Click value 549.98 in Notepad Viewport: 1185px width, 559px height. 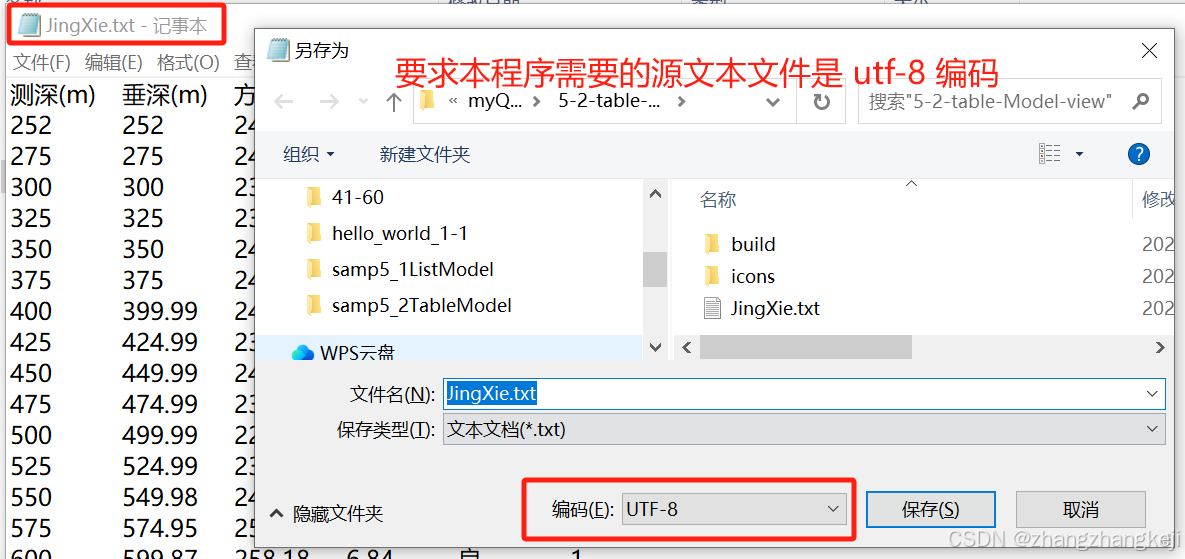(159, 497)
